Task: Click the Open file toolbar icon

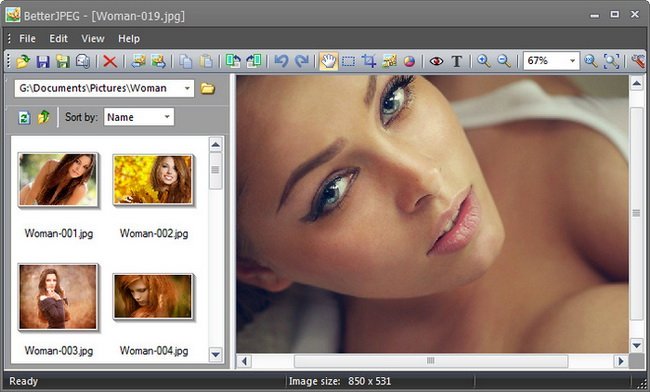Action: [x=23, y=61]
